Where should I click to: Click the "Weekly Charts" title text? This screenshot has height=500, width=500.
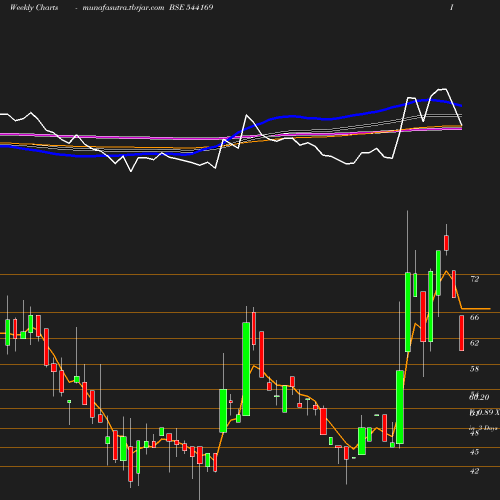coord(34,7)
